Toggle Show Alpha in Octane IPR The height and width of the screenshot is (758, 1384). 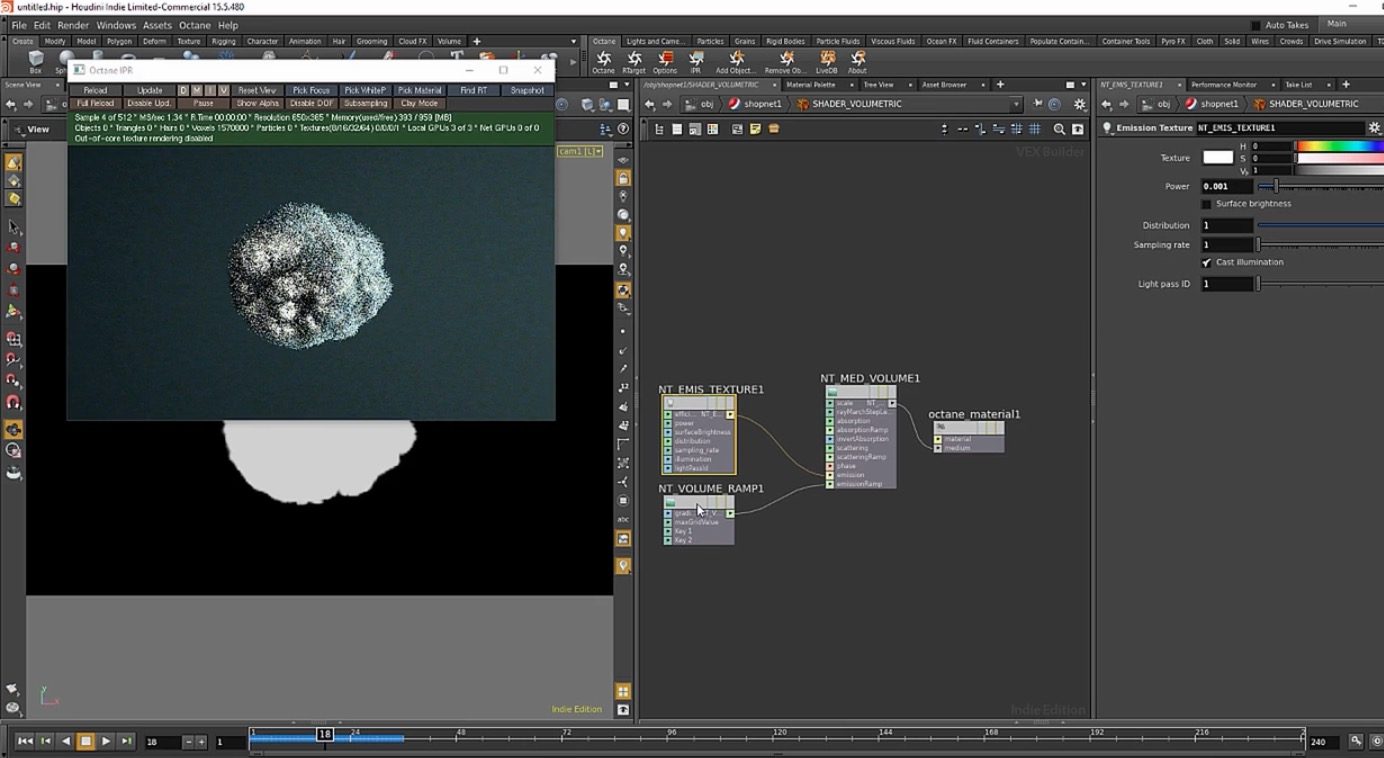(x=257, y=103)
